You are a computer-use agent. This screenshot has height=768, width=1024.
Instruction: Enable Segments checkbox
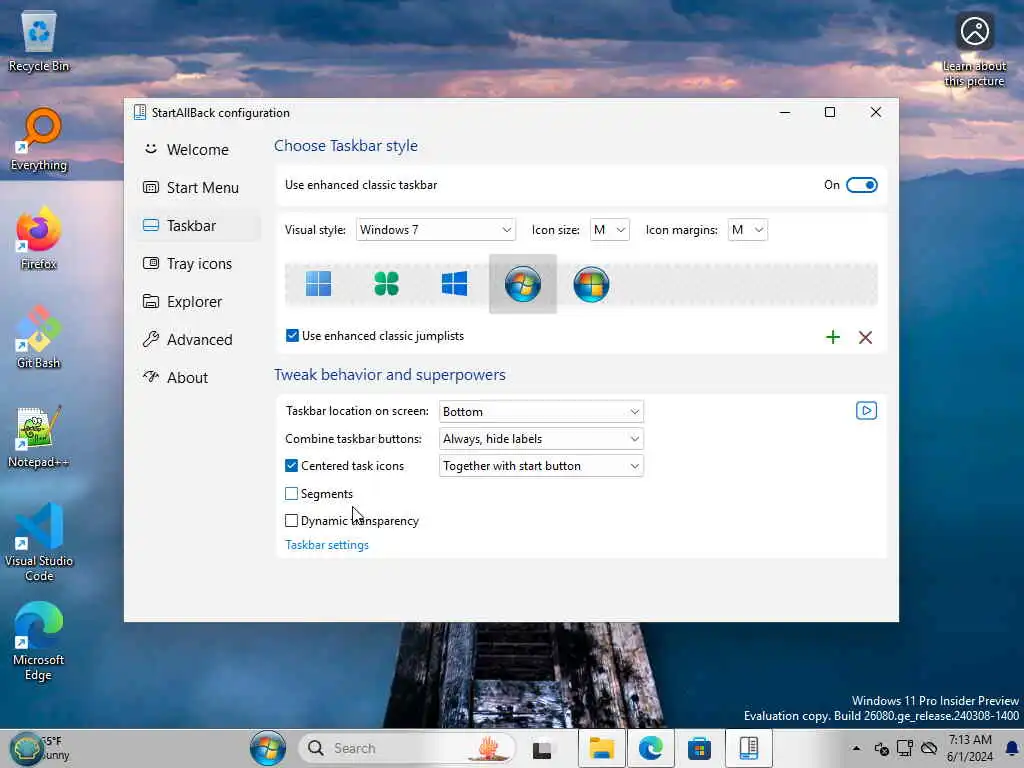[291, 494]
